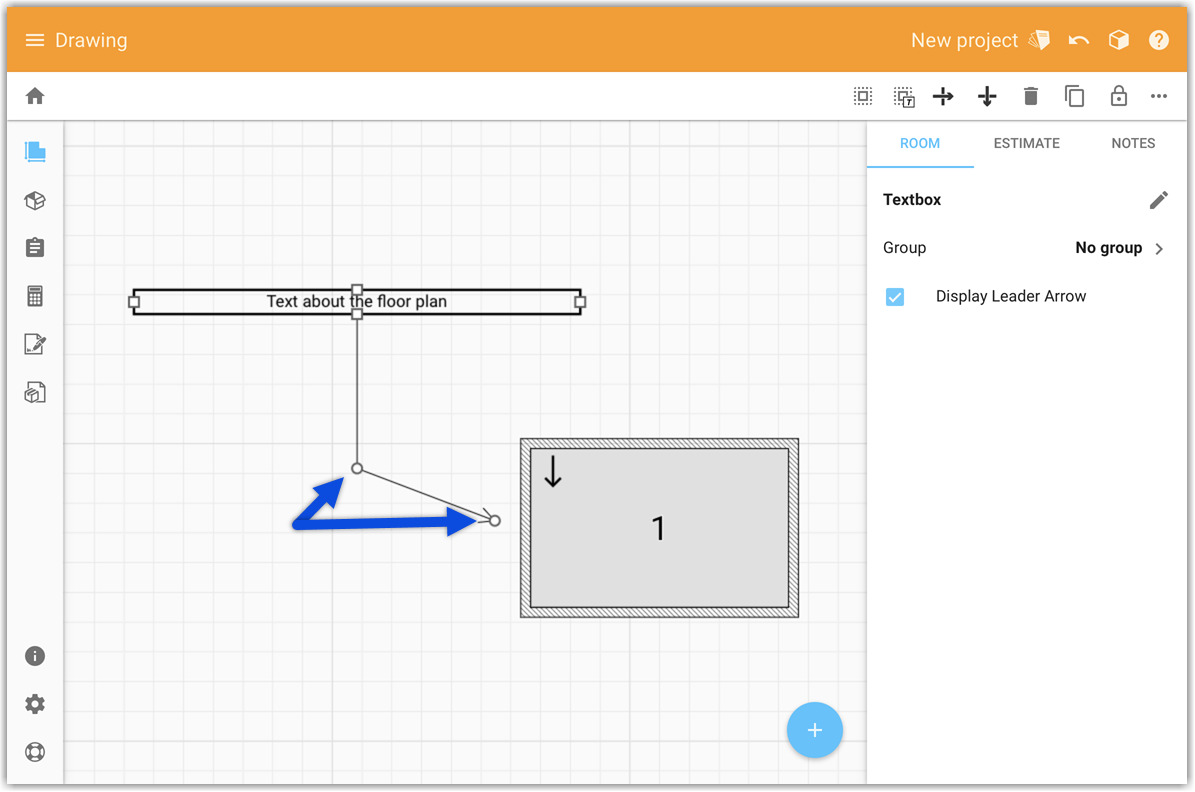Click the New project title
The image size is (1195, 792).
click(x=964, y=40)
